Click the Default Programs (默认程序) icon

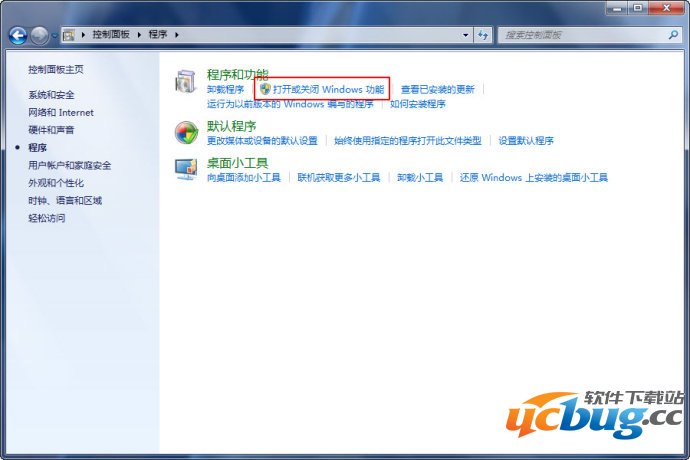[x=186, y=133]
